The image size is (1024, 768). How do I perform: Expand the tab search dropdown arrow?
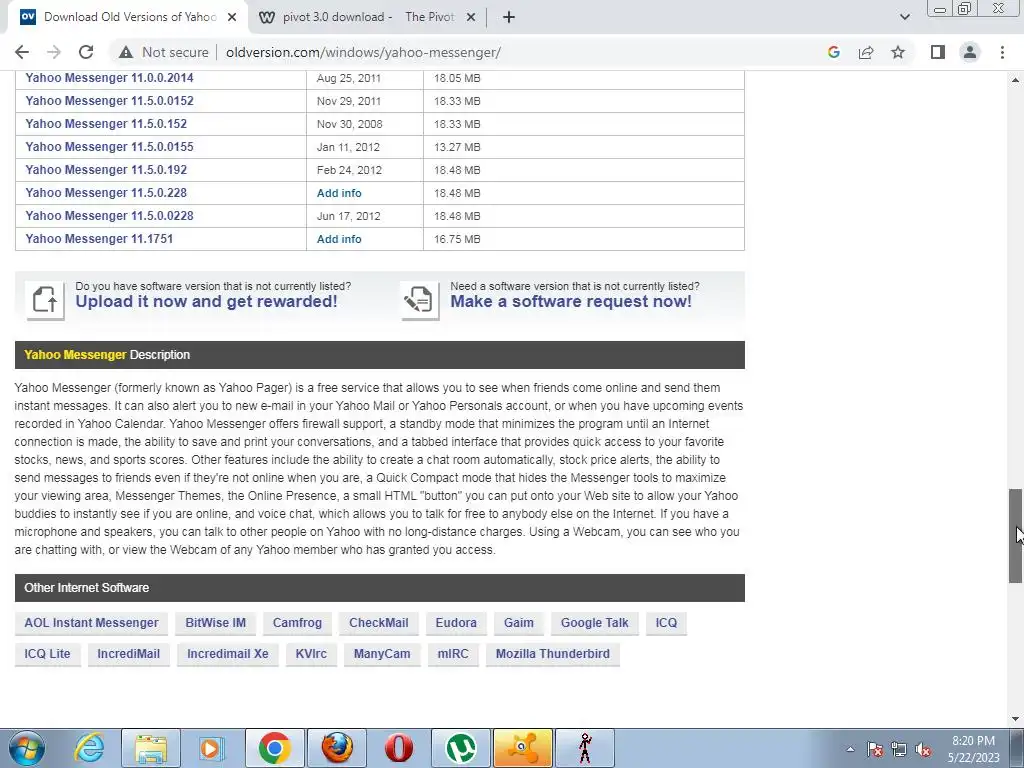click(904, 17)
